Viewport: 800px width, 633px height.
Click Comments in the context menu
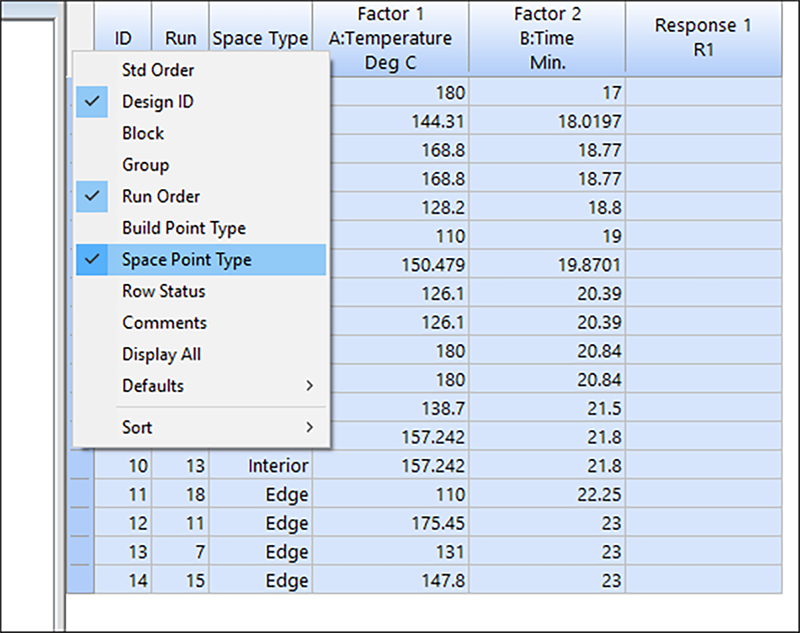coord(164,323)
